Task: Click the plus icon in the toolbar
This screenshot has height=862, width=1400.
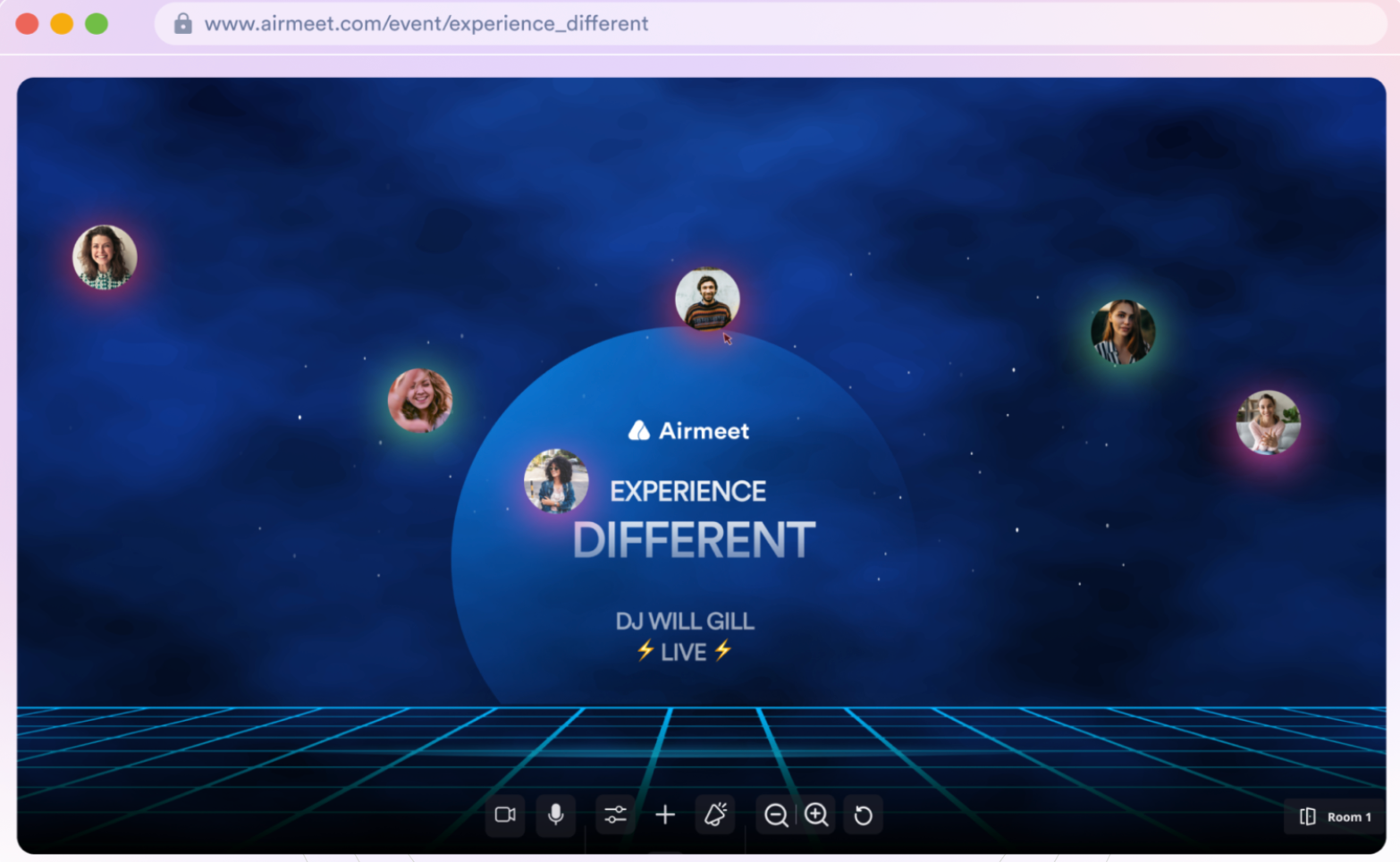Action: (665, 815)
